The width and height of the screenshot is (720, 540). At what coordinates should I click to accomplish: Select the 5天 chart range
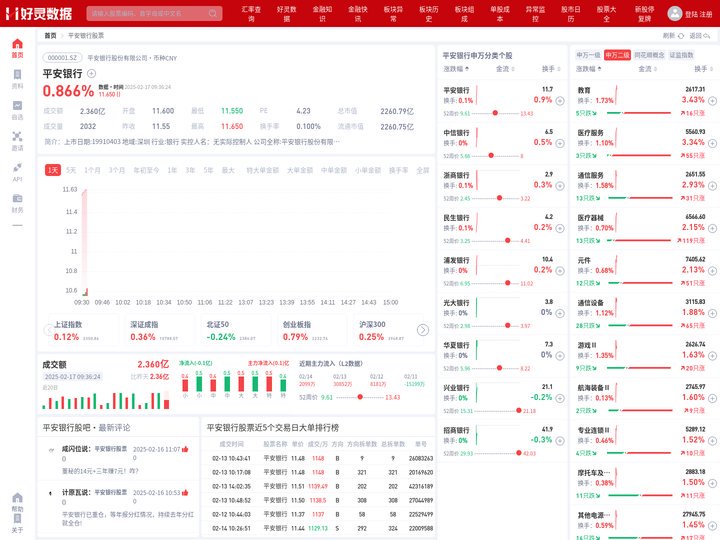coord(71,170)
